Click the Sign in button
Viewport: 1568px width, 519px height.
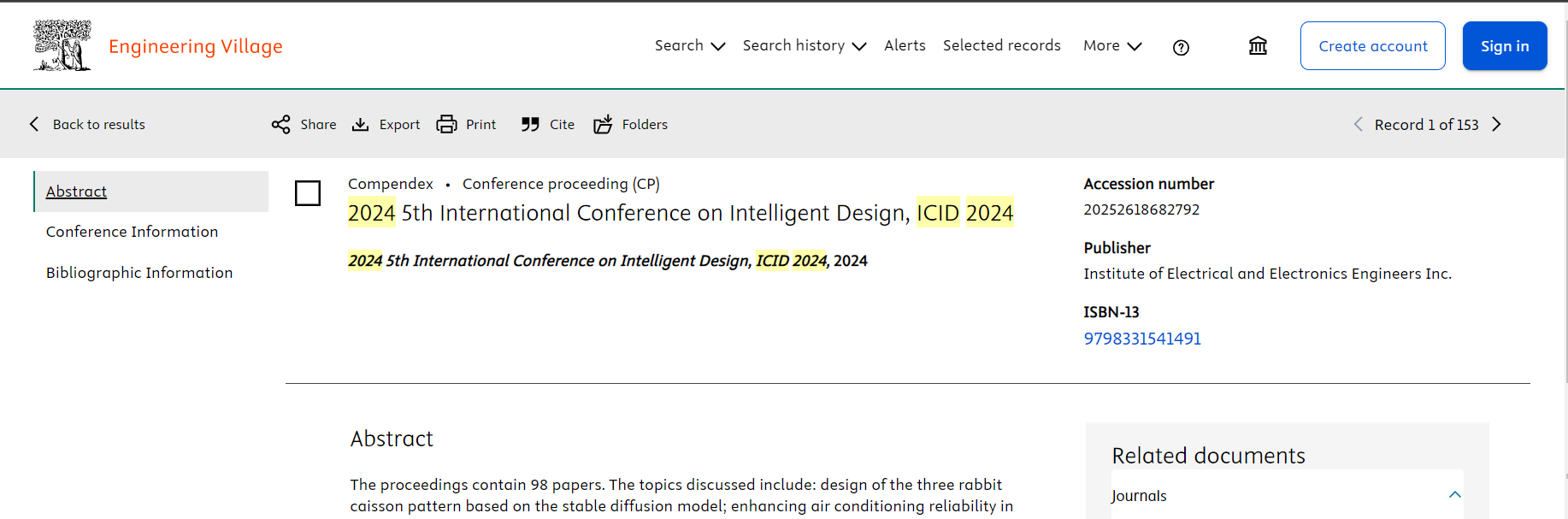click(1505, 46)
